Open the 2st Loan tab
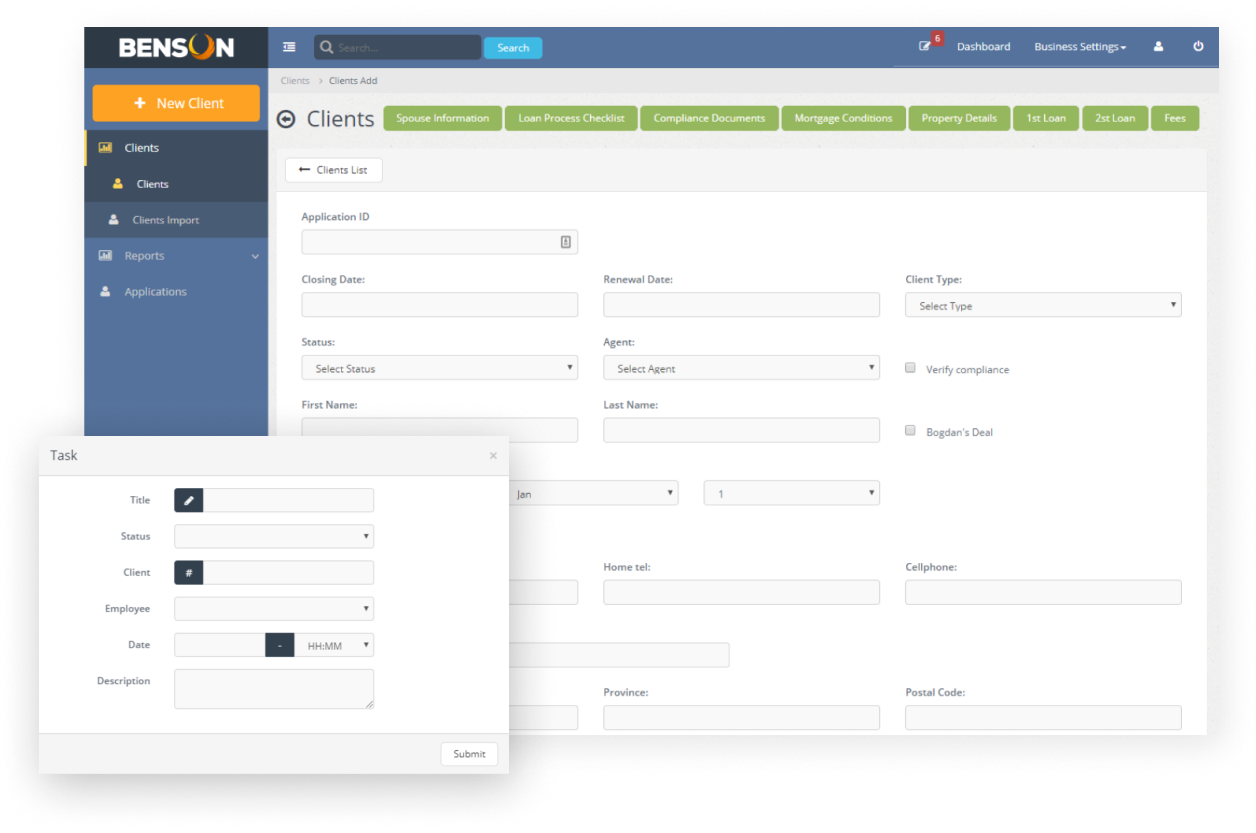The image size is (1256, 833). coord(1115,118)
